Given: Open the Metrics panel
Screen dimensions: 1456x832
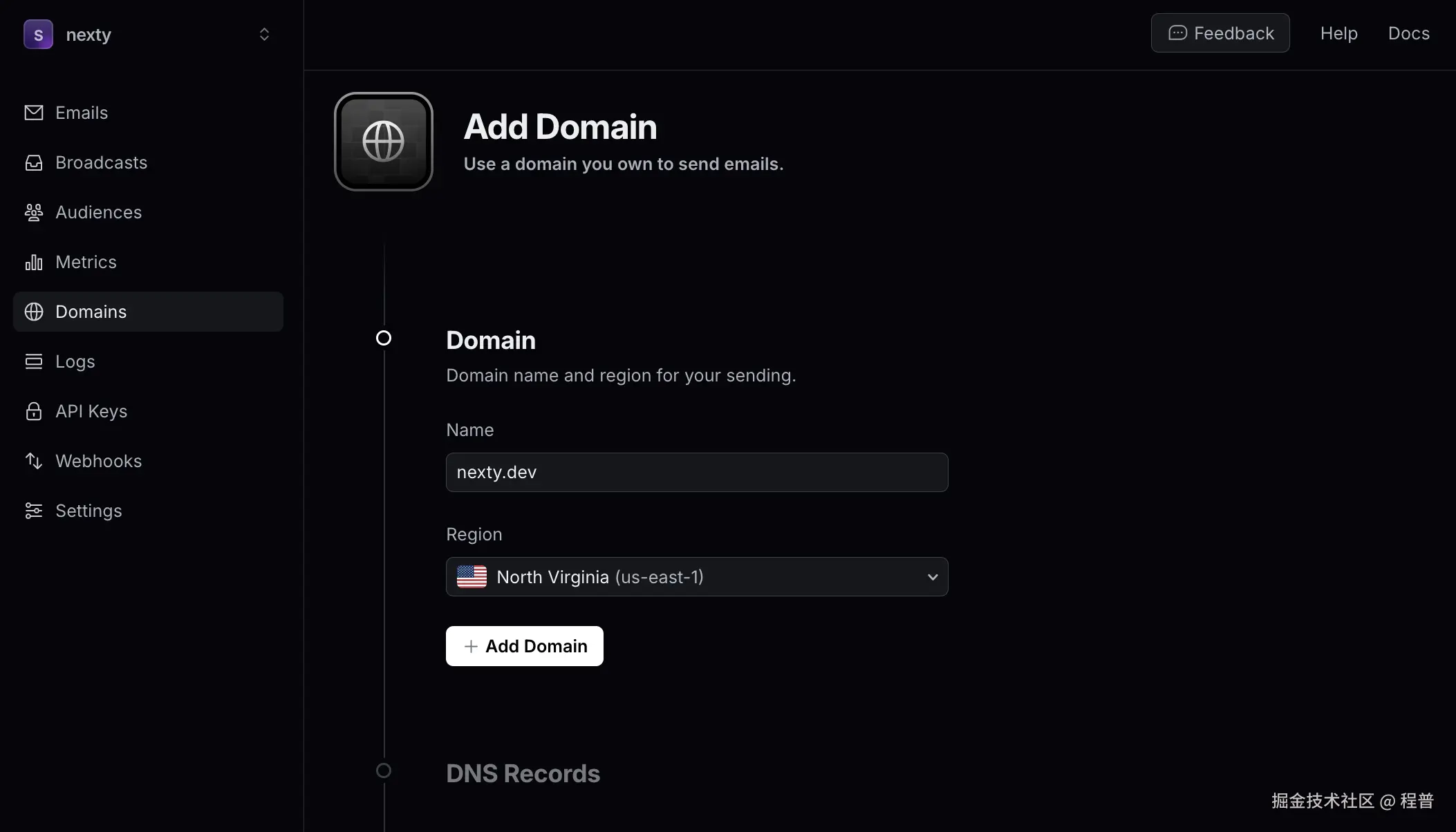Looking at the screenshot, I should pyautogui.click(x=85, y=262).
